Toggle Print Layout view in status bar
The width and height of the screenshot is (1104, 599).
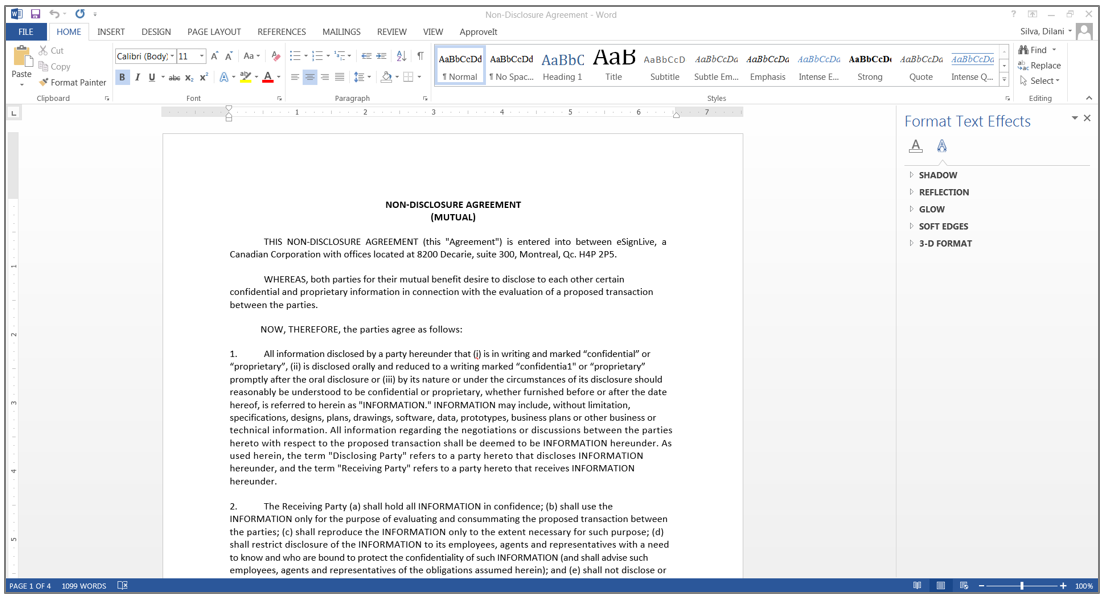coord(941,586)
